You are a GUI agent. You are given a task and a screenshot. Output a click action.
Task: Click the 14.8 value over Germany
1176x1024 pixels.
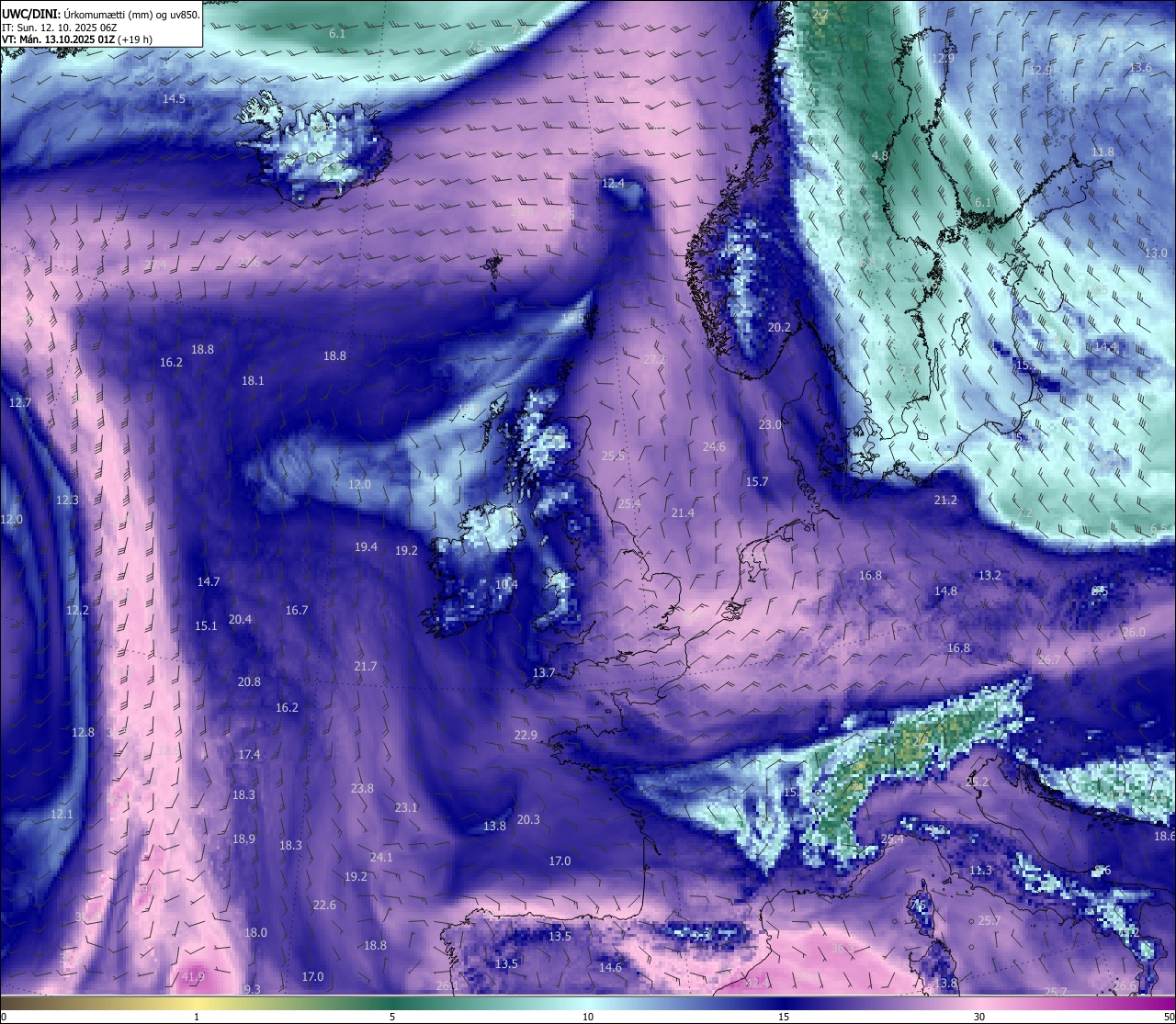coord(945,591)
